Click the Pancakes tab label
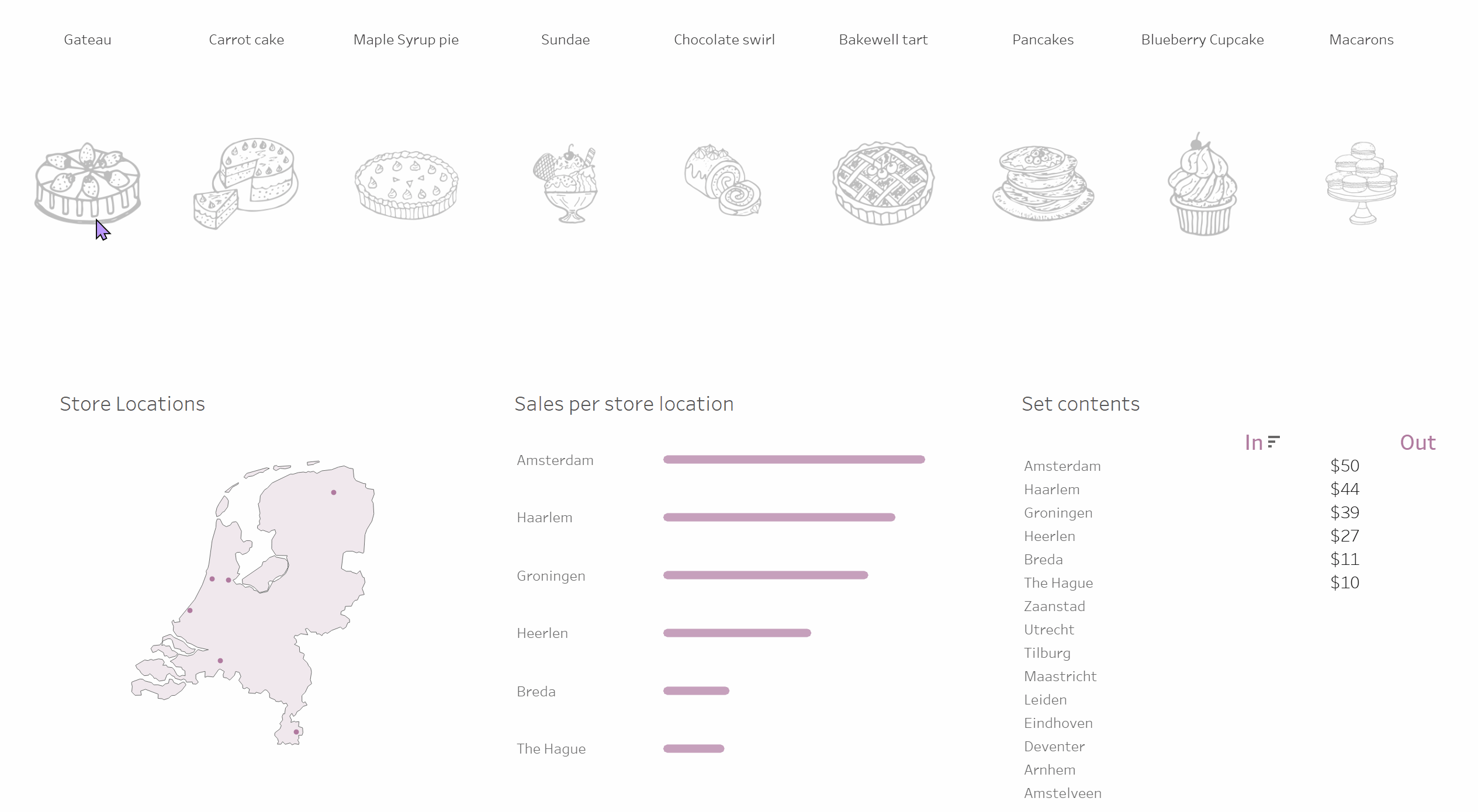The image size is (1478, 812). click(x=1042, y=39)
